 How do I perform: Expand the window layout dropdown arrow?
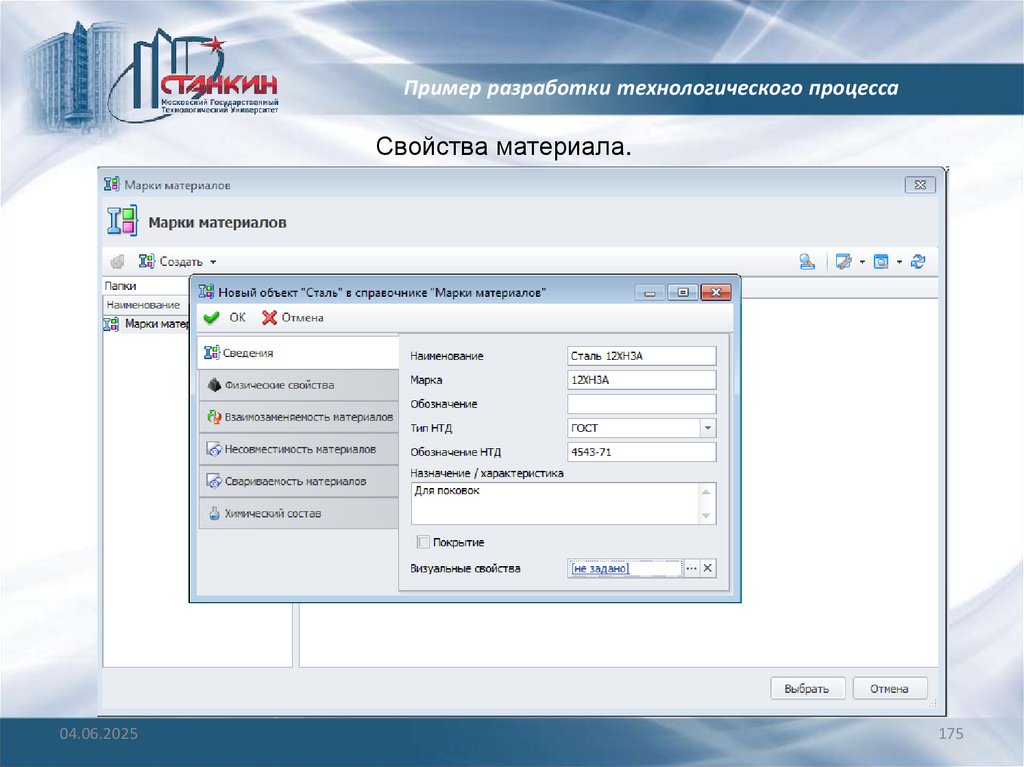899,262
